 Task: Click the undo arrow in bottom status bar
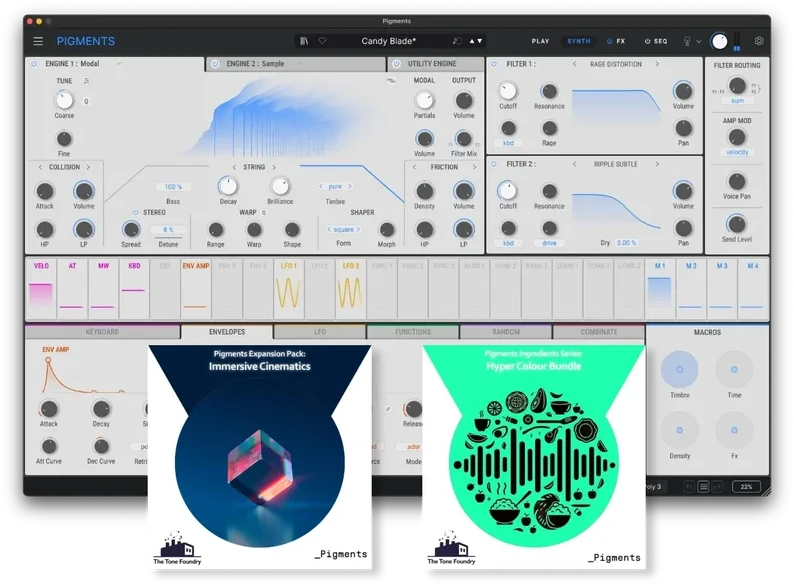click(689, 487)
